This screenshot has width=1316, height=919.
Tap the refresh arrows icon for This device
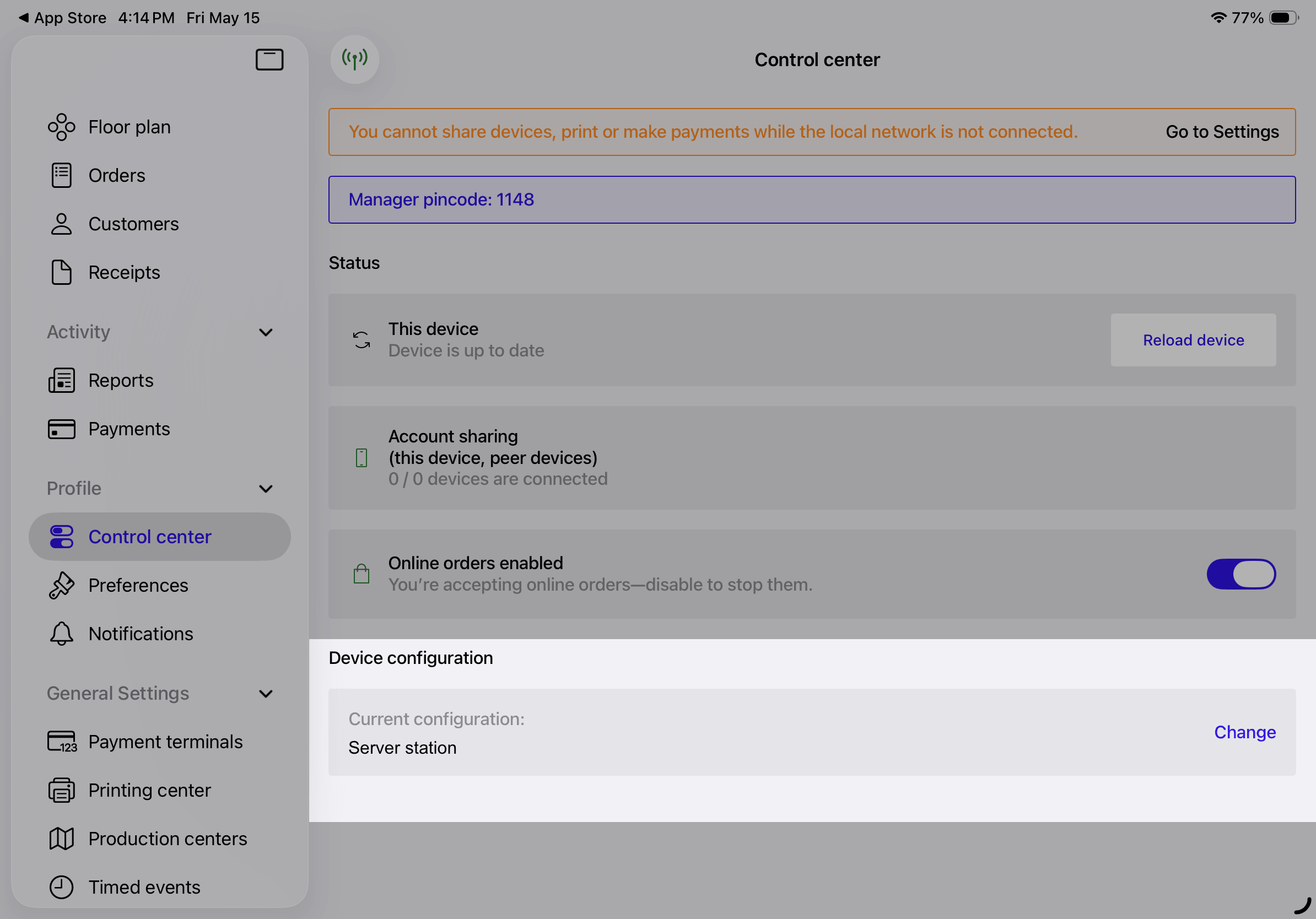point(361,340)
